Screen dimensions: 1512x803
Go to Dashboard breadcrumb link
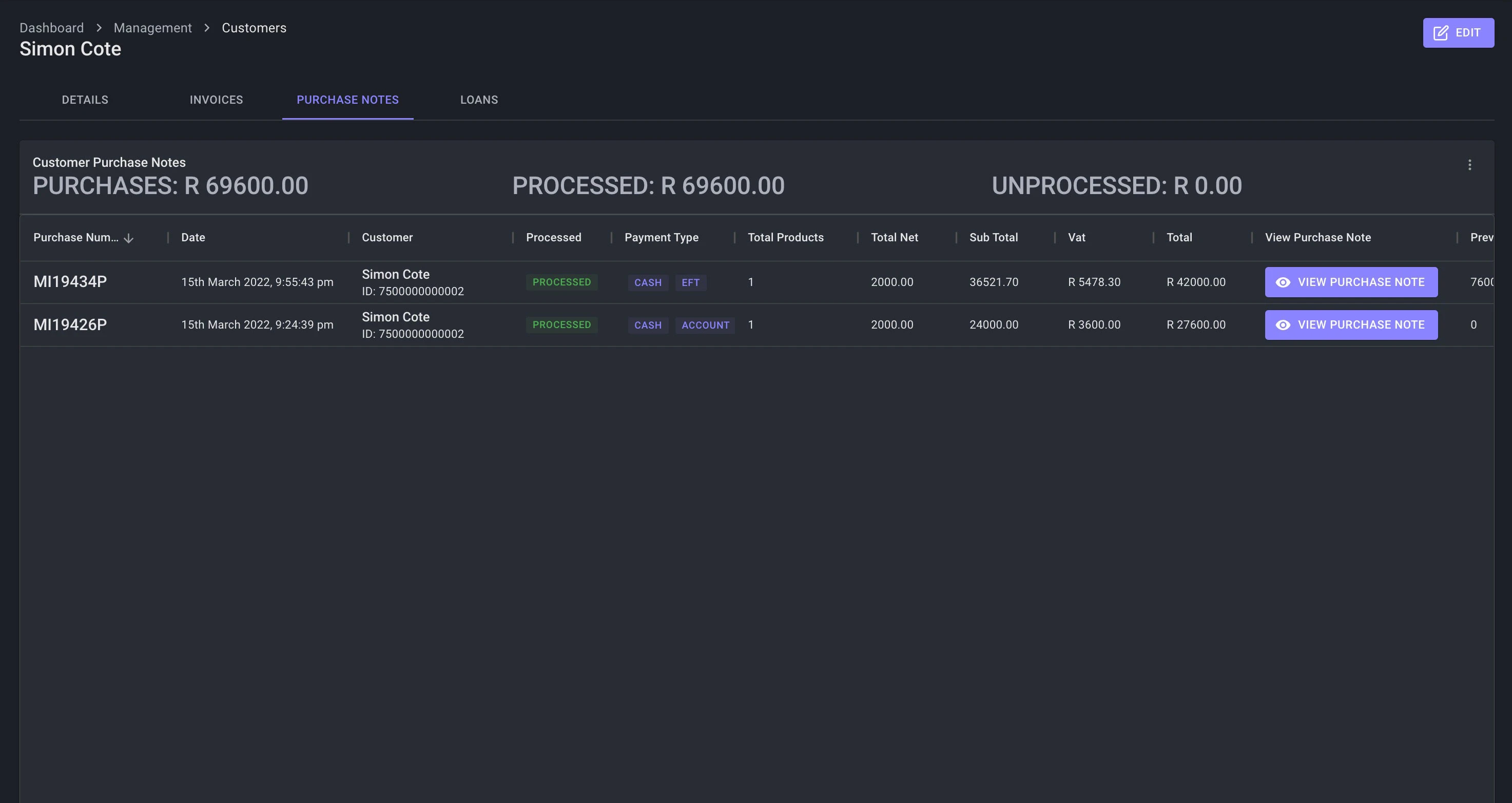click(52, 28)
